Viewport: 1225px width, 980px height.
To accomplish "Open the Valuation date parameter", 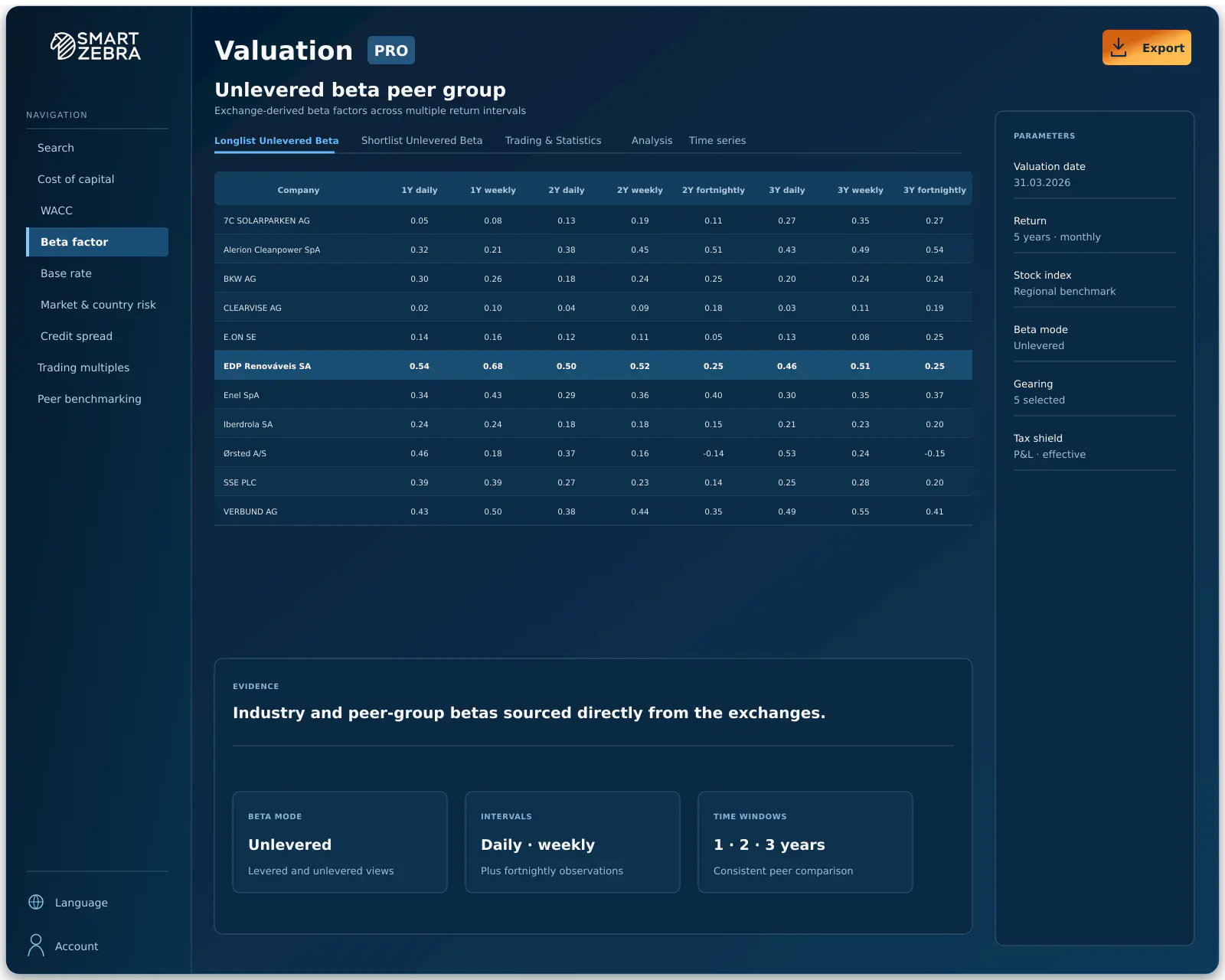I will (x=1094, y=175).
